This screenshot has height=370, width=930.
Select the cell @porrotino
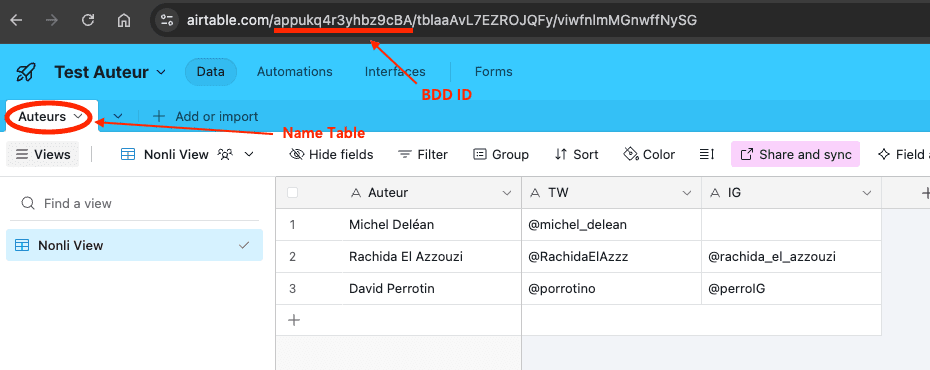611,289
